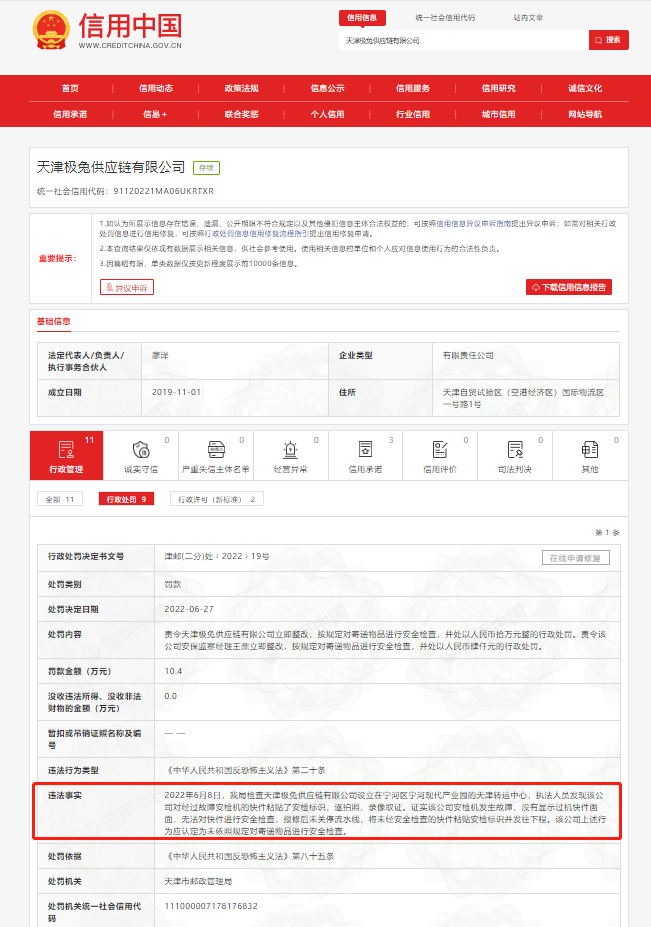Open the 个人信用 navigation item
This screenshot has height=927, width=651.
(x=327, y=114)
